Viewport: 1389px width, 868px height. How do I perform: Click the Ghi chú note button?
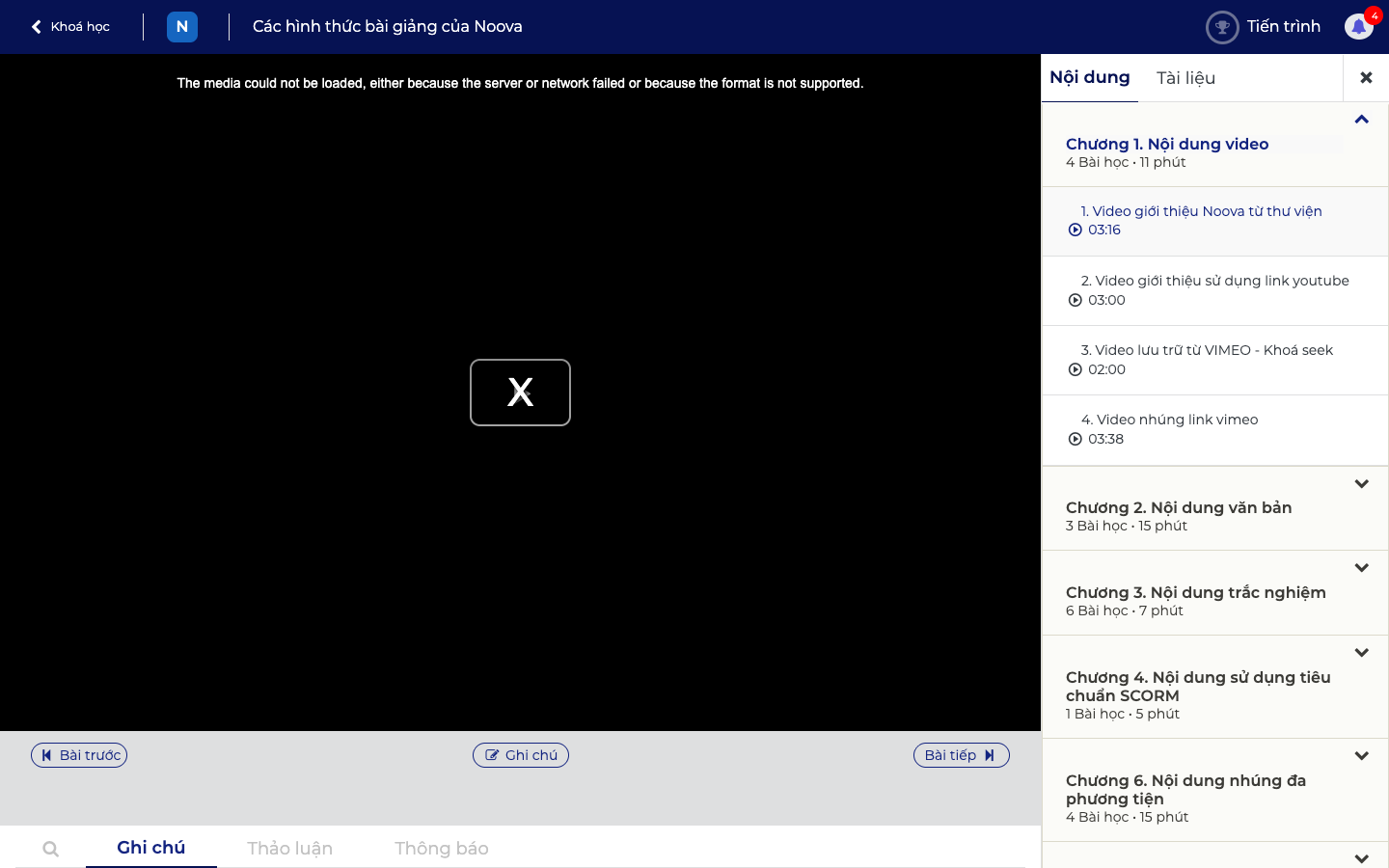pos(521,755)
